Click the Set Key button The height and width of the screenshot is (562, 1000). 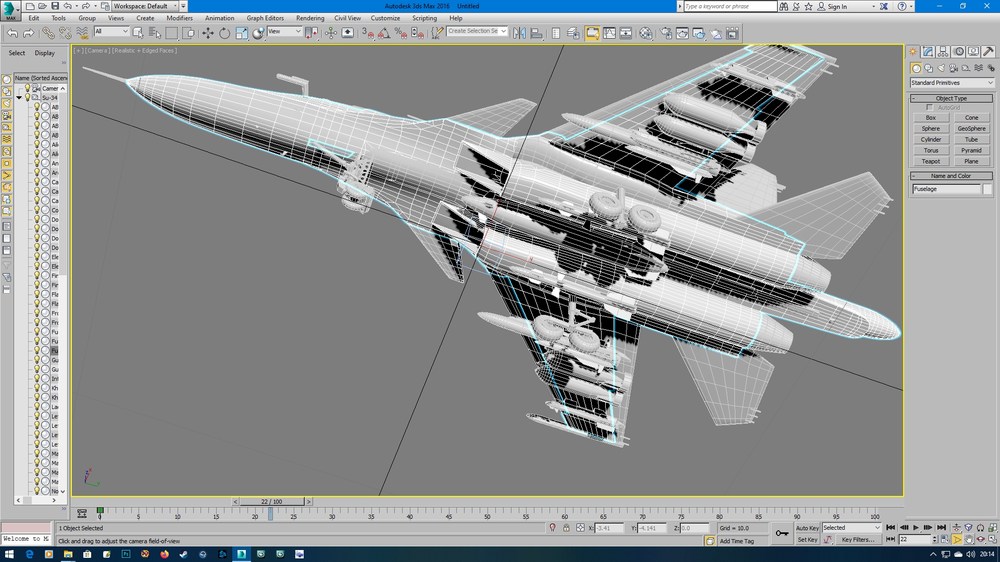pos(807,540)
